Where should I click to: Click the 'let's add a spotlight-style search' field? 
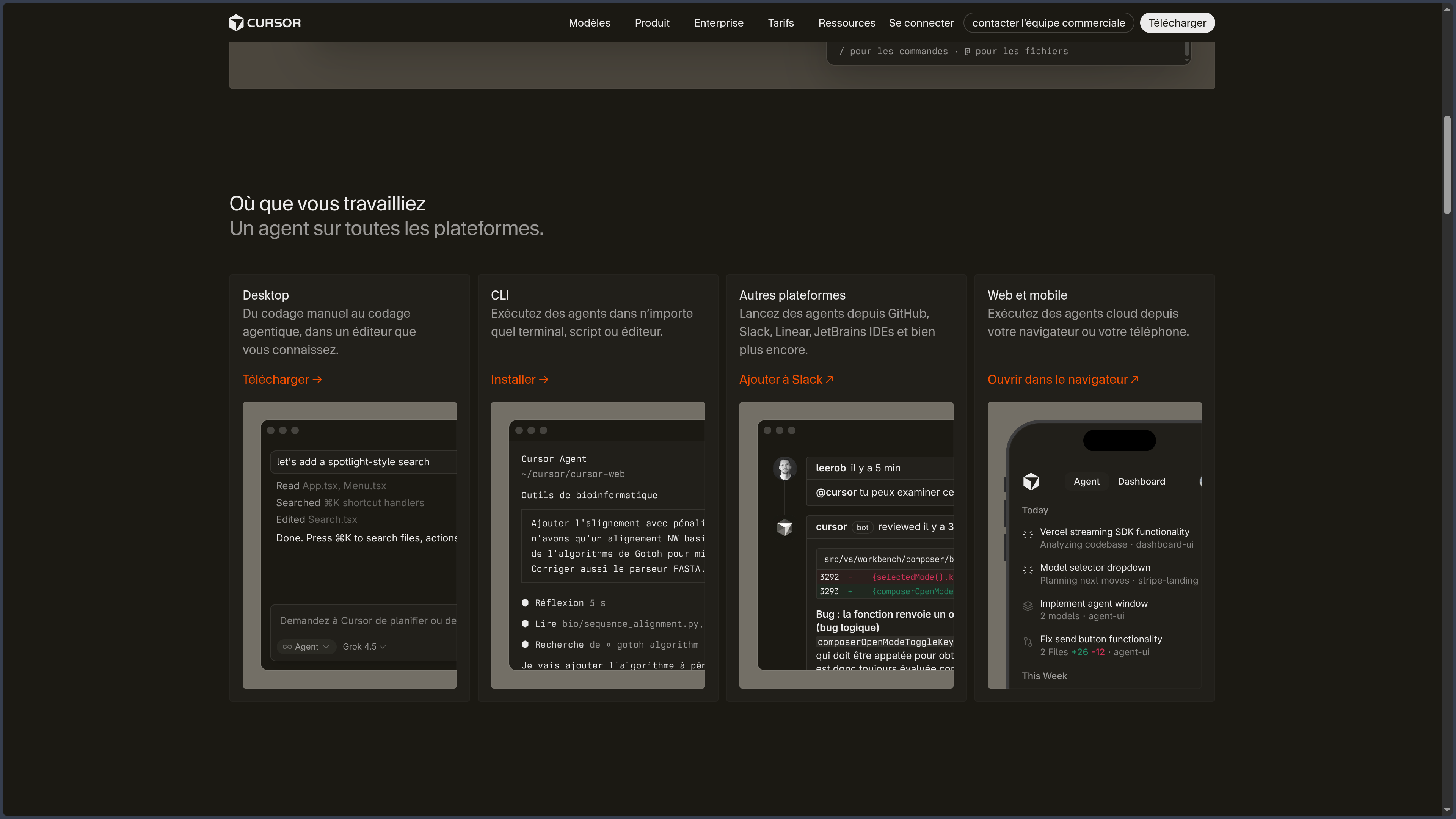tap(364, 462)
